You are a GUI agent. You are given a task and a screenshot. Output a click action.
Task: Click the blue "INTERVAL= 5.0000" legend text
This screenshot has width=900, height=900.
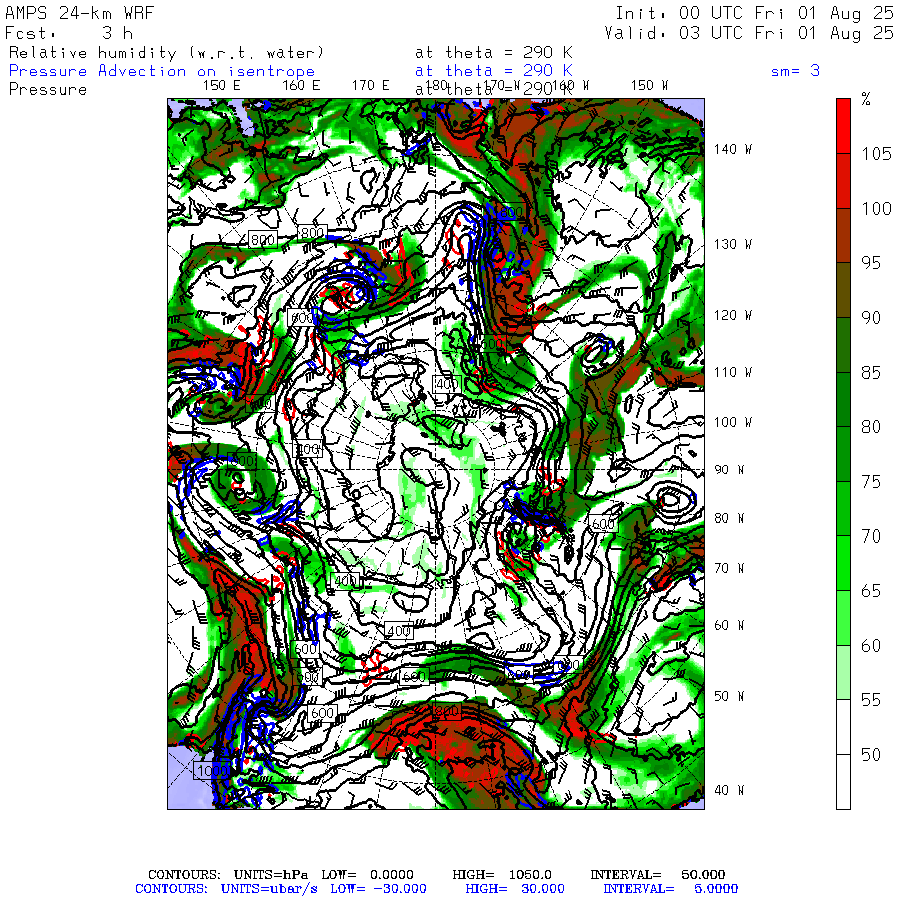point(670,889)
